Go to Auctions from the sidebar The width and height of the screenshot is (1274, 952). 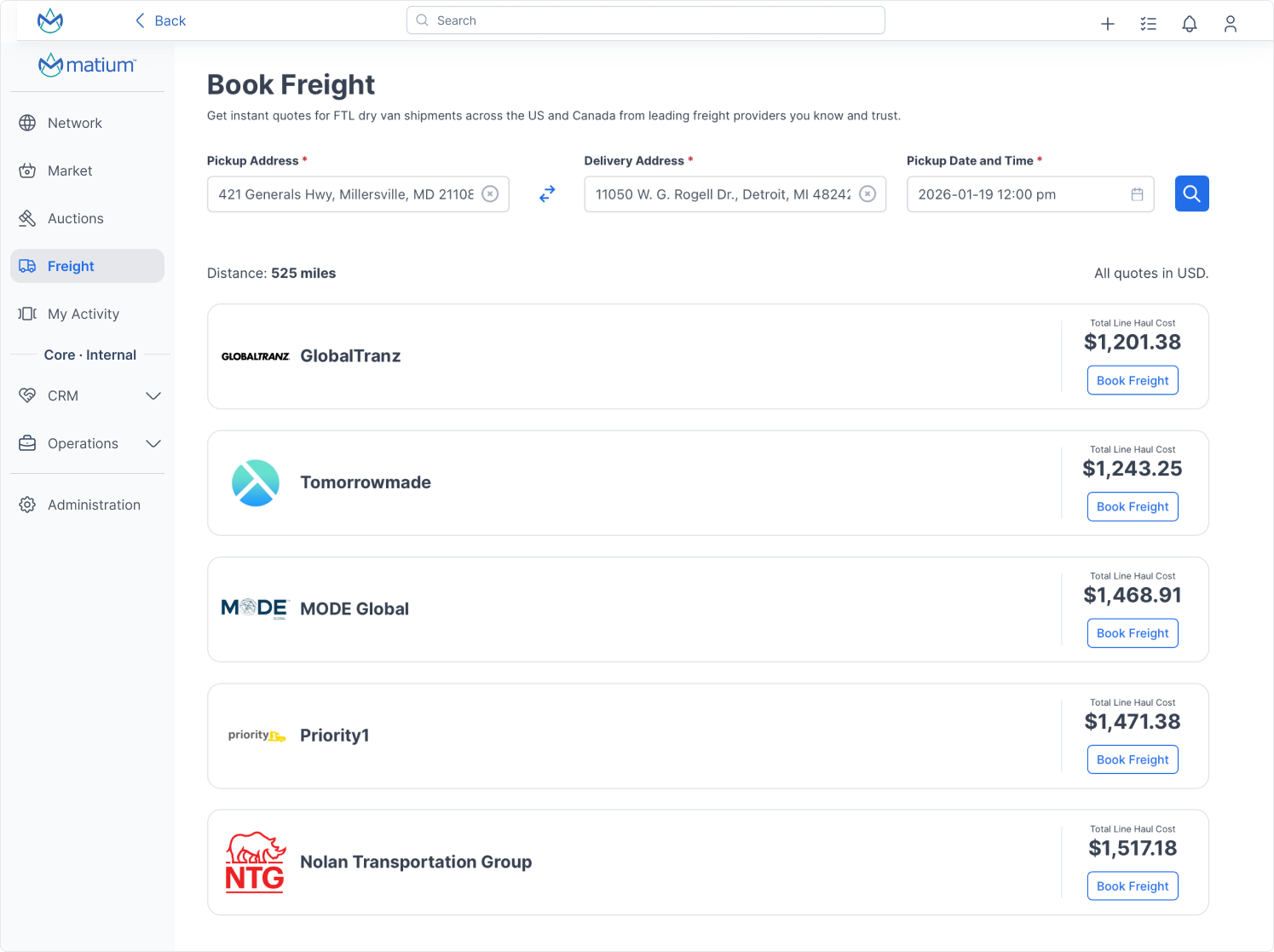[x=77, y=218]
